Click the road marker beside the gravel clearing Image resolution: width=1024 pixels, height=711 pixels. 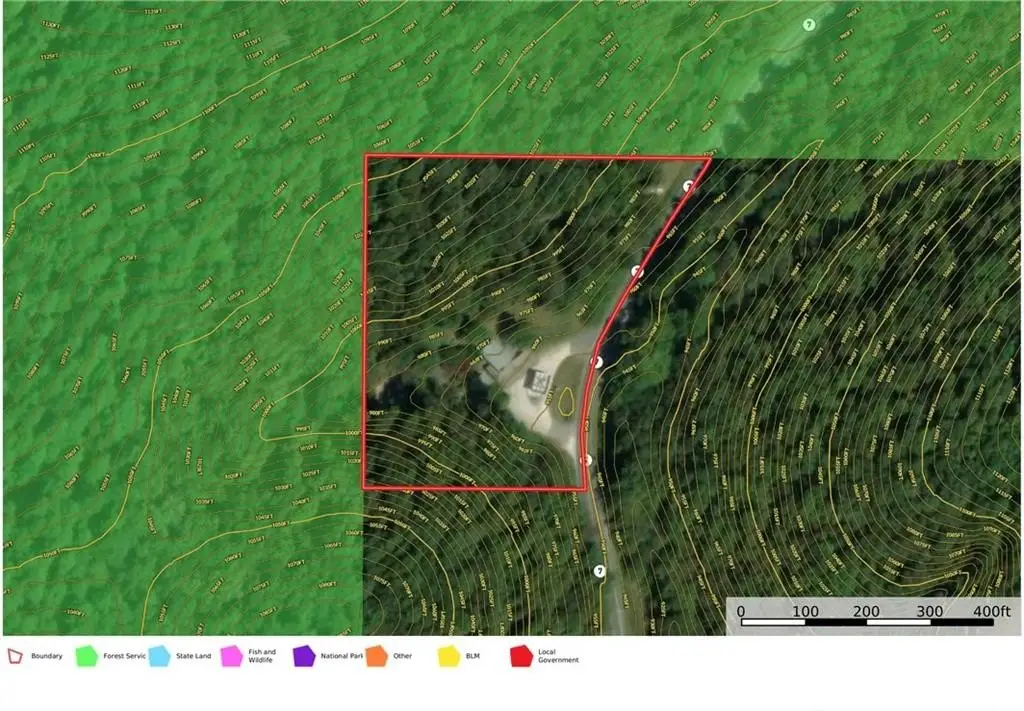(x=597, y=362)
